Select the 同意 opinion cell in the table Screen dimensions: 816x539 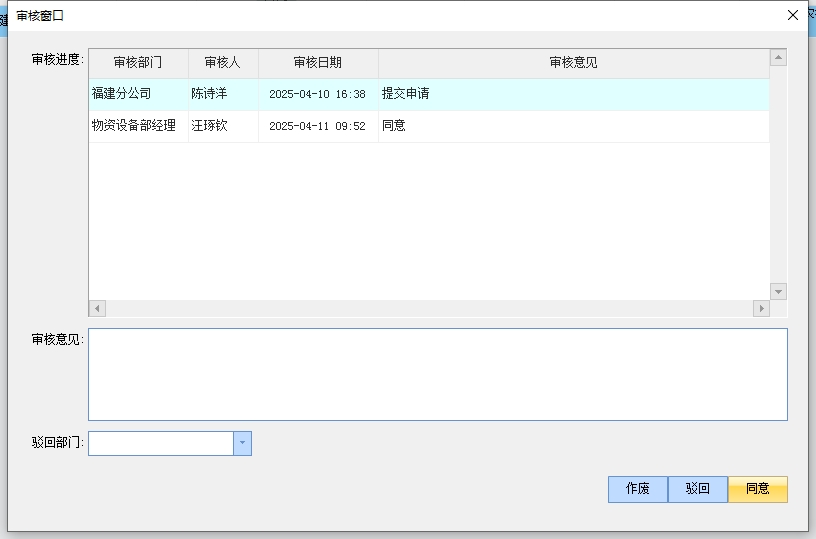(x=573, y=126)
